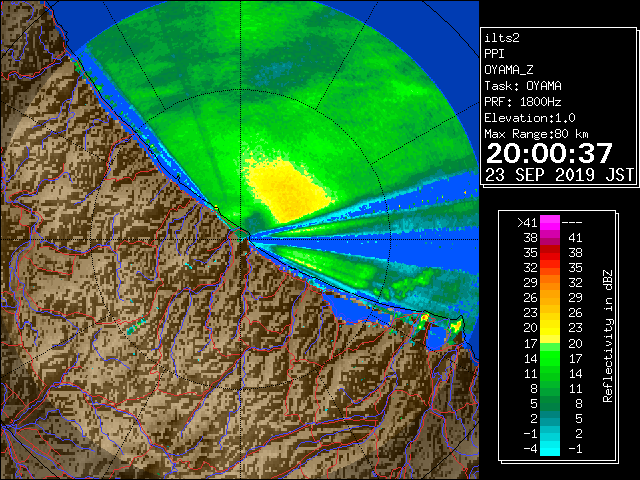This screenshot has height=480, width=640.
Task: Click the yellow 20–23 dBZ legend swatch
Action: [550, 328]
